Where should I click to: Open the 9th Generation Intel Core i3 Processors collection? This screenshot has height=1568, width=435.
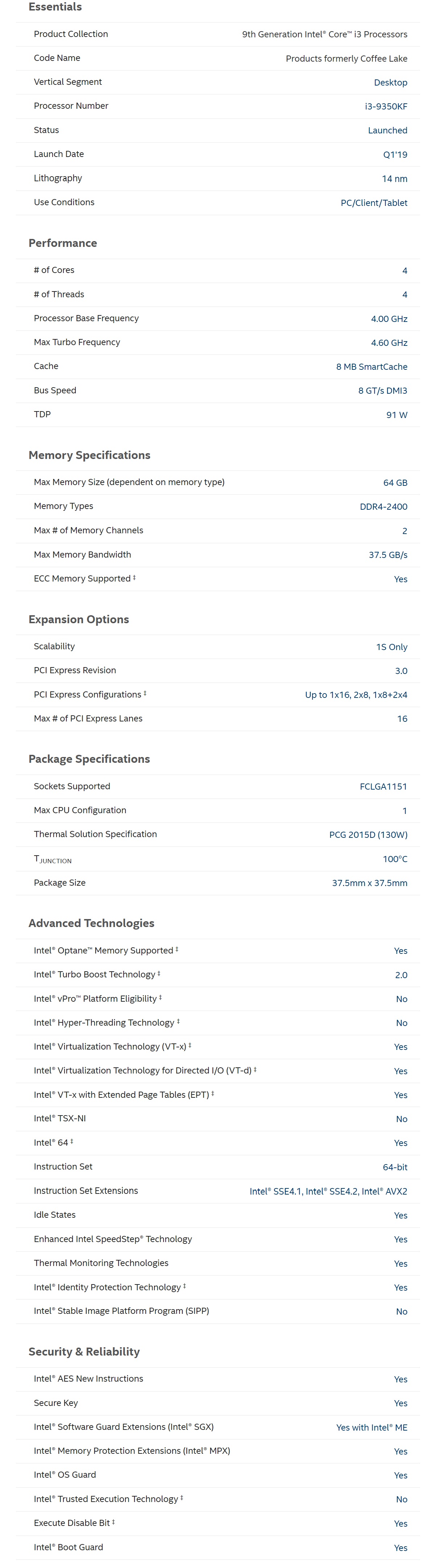[325, 34]
